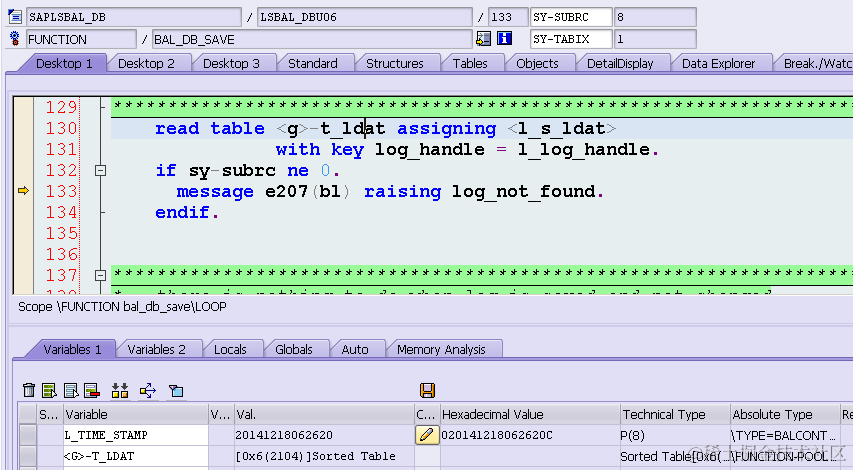Open the Standard tab

click(x=313, y=64)
